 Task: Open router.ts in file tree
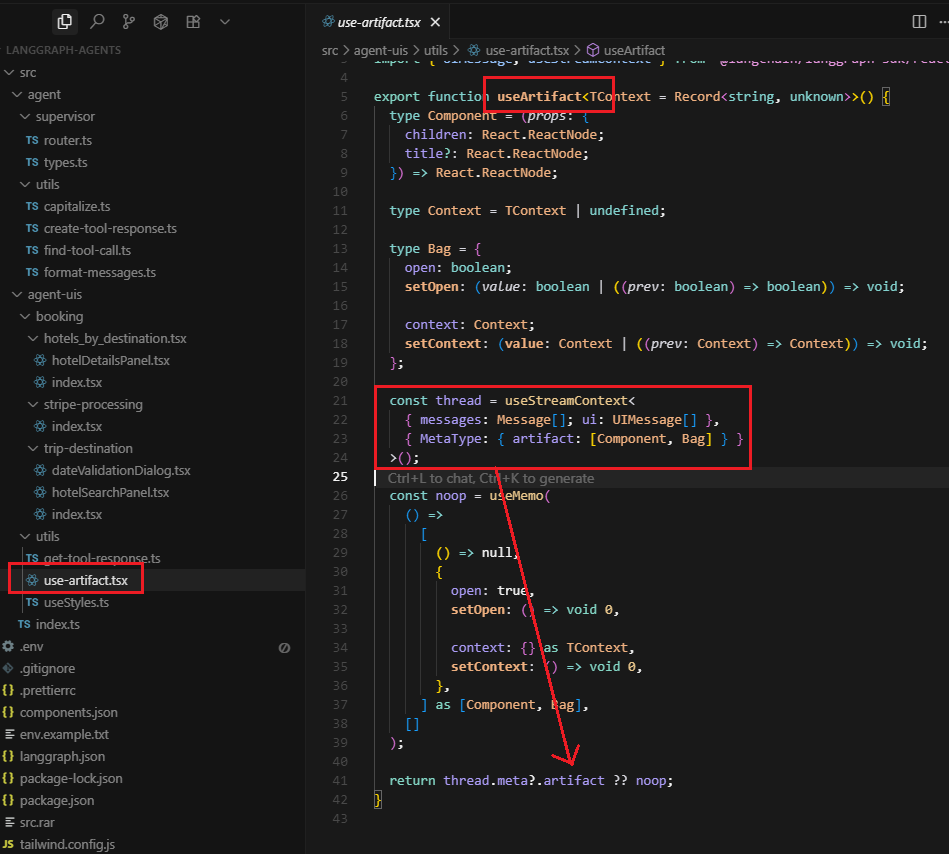point(67,140)
